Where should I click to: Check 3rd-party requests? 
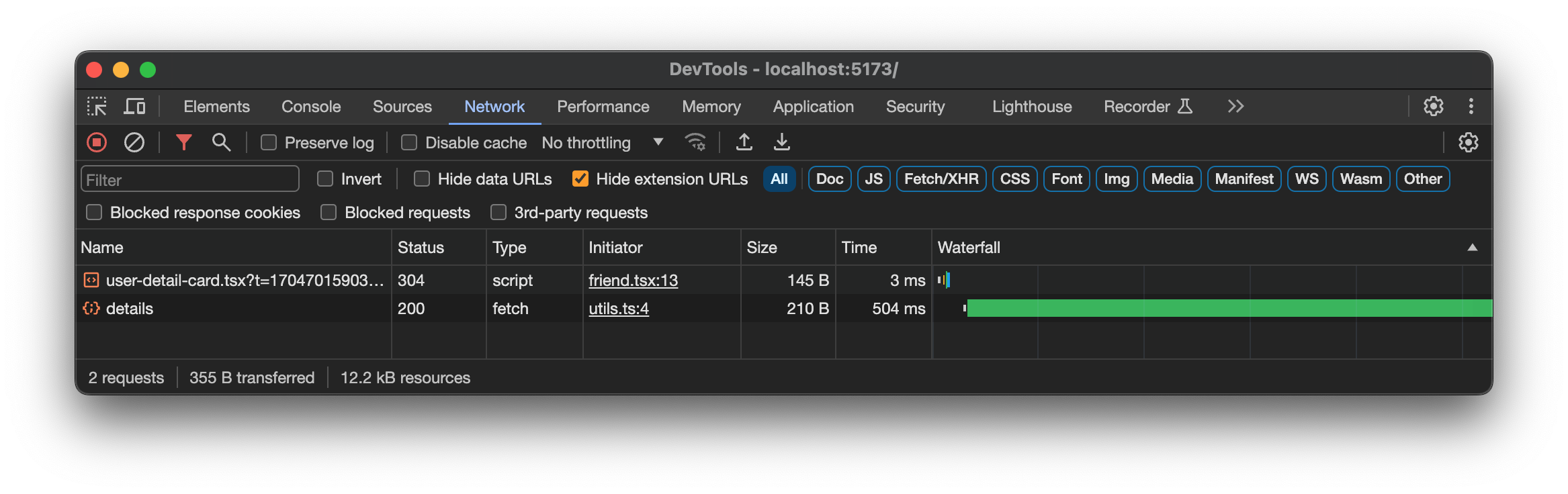(x=498, y=212)
